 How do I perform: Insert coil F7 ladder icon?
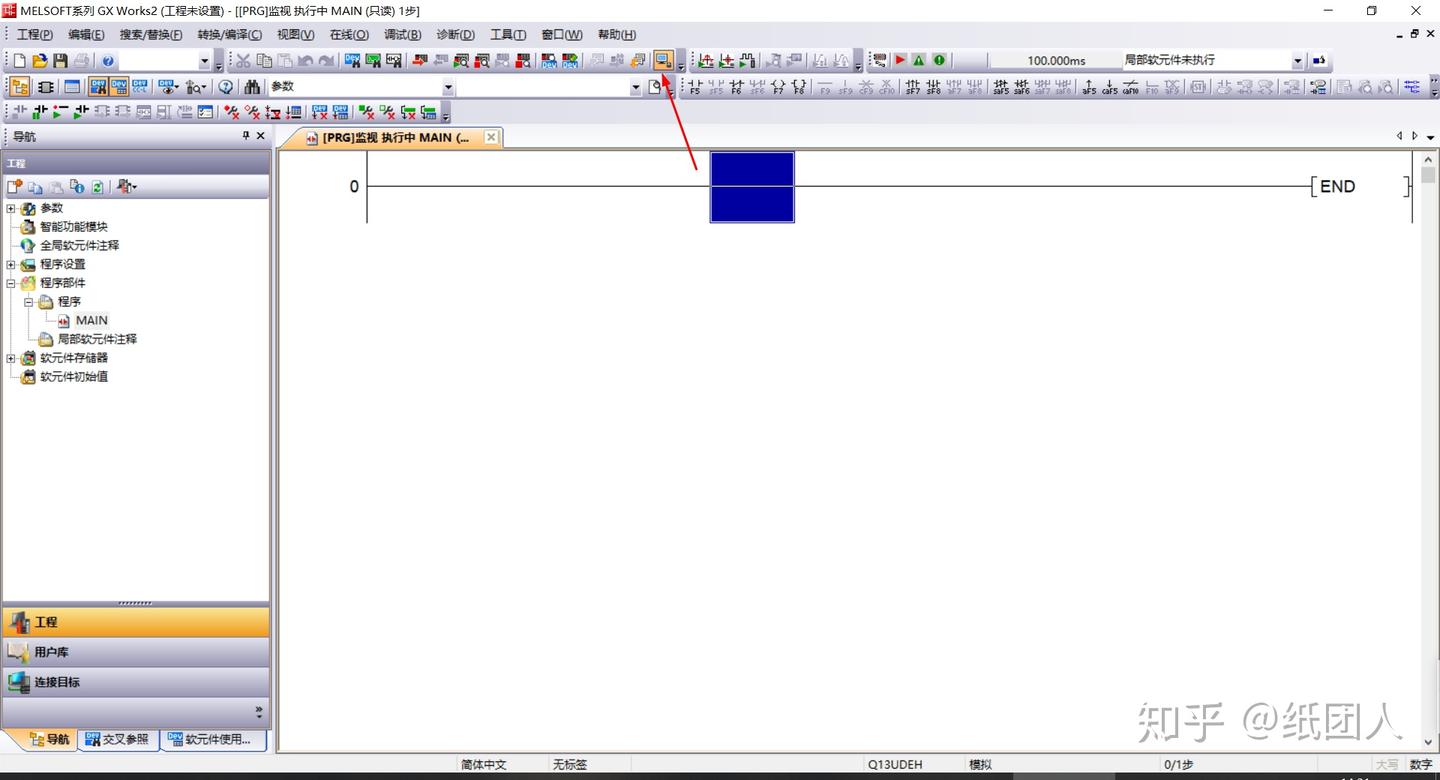(x=778, y=87)
